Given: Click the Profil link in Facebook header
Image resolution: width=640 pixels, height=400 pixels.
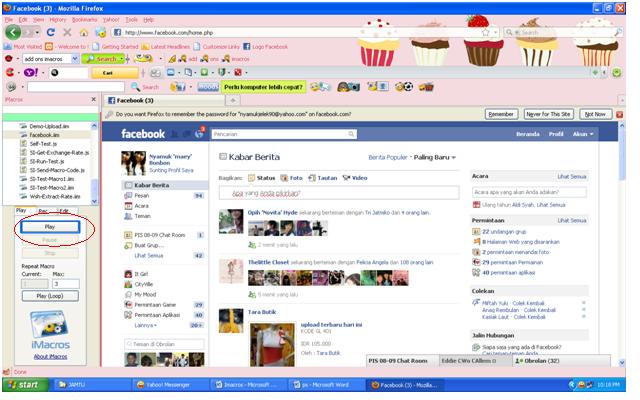Looking at the screenshot, I should [x=556, y=134].
